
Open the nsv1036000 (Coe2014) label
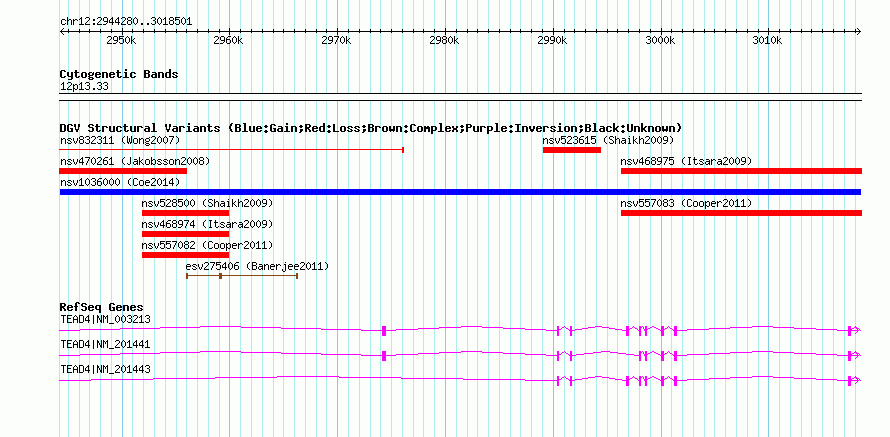click(120, 182)
